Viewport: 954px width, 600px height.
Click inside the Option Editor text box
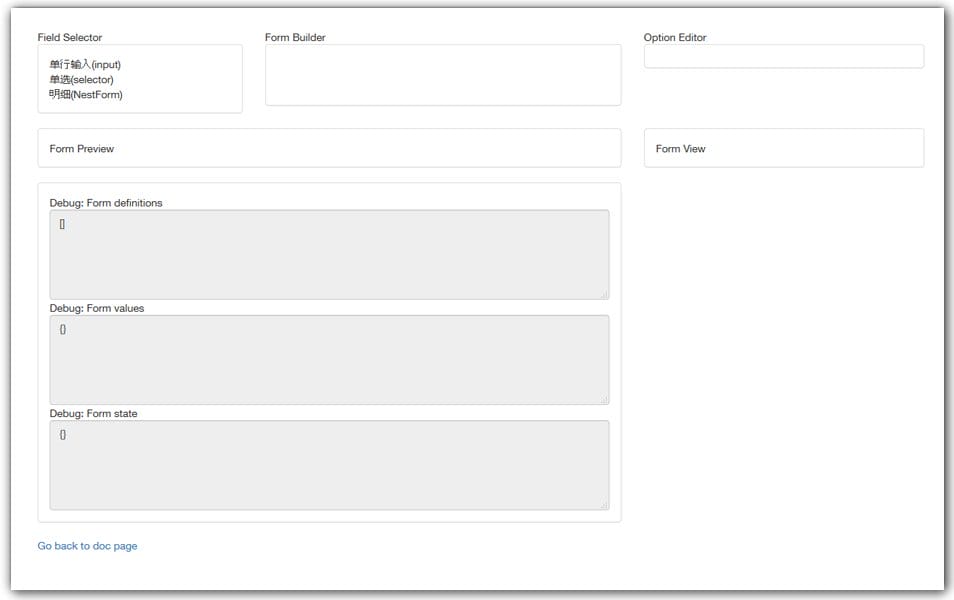[784, 56]
